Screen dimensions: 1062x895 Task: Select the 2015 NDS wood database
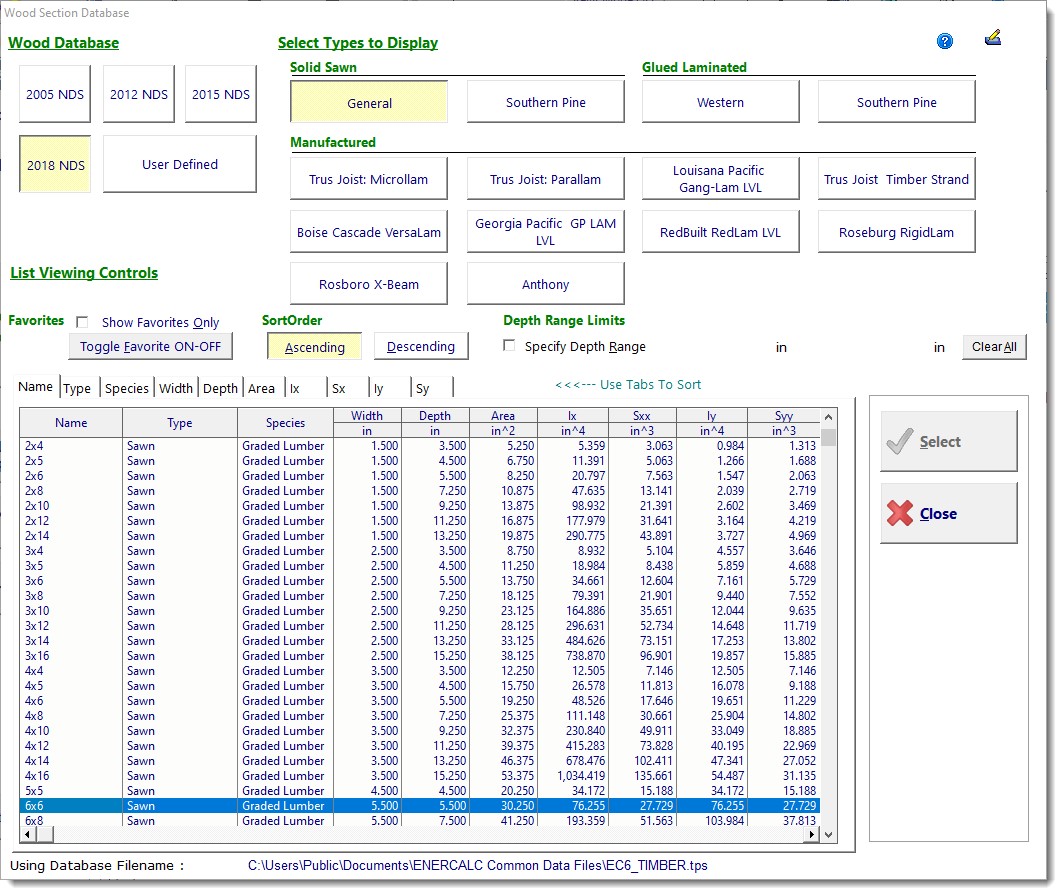pyautogui.click(x=220, y=92)
